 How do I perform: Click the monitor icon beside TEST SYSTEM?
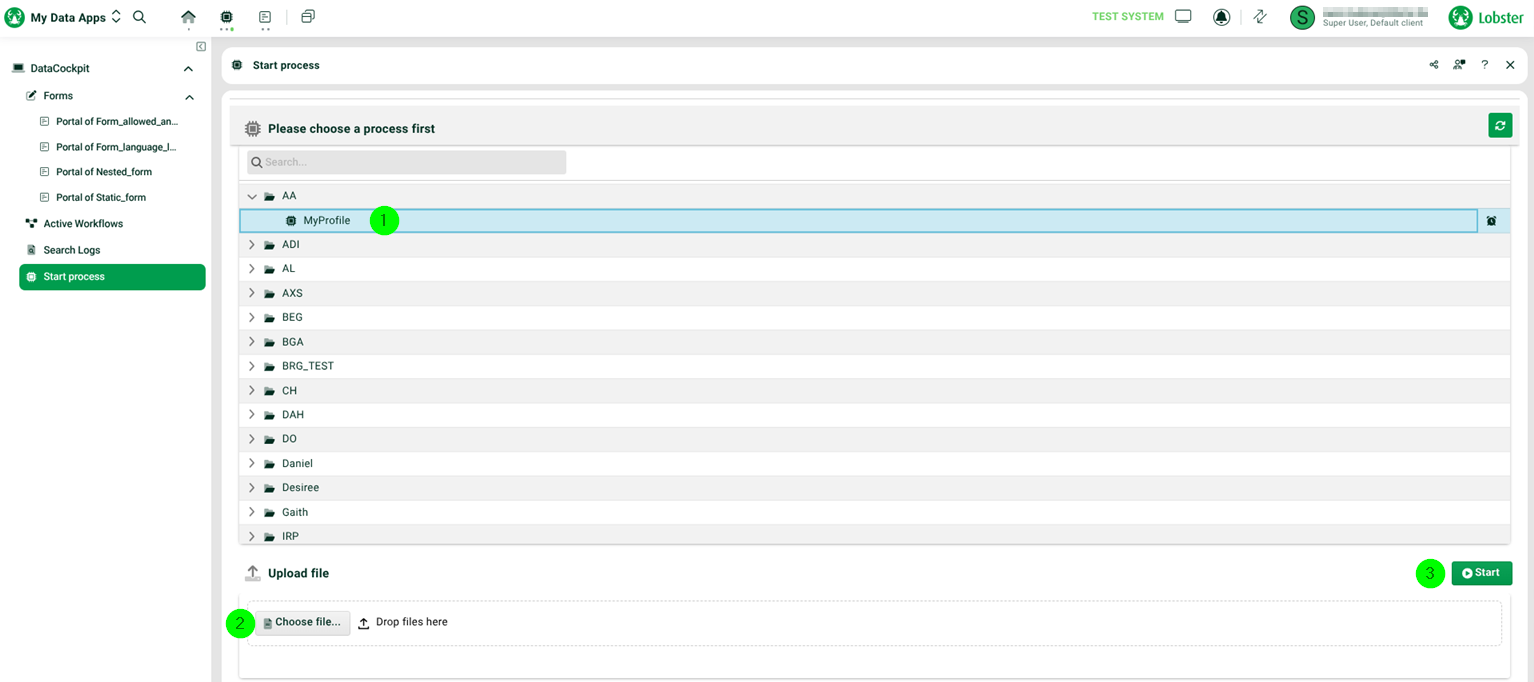tap(1183, 17)
